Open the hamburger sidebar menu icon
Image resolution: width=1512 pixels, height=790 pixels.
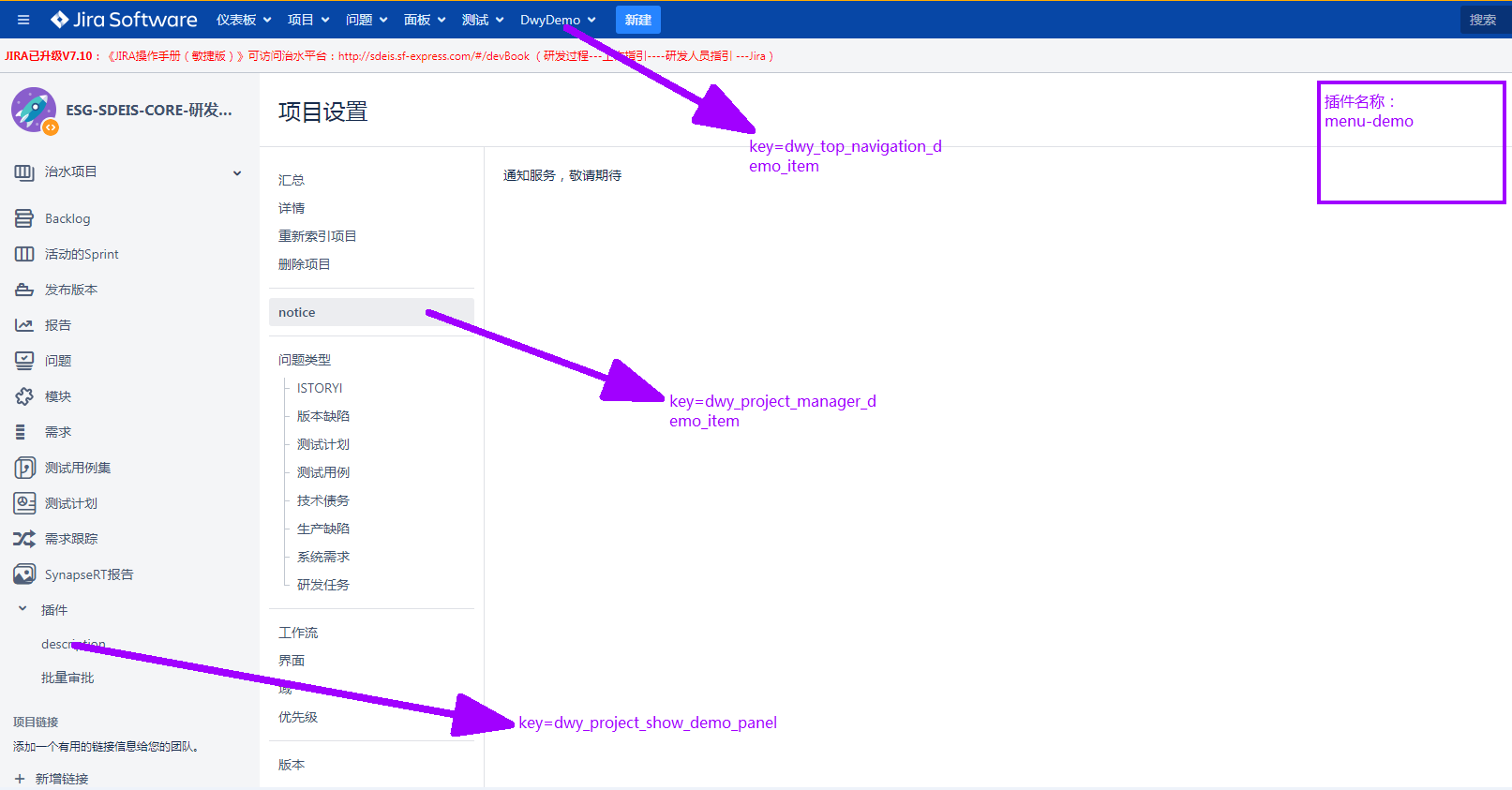click(x=23, y=20)
